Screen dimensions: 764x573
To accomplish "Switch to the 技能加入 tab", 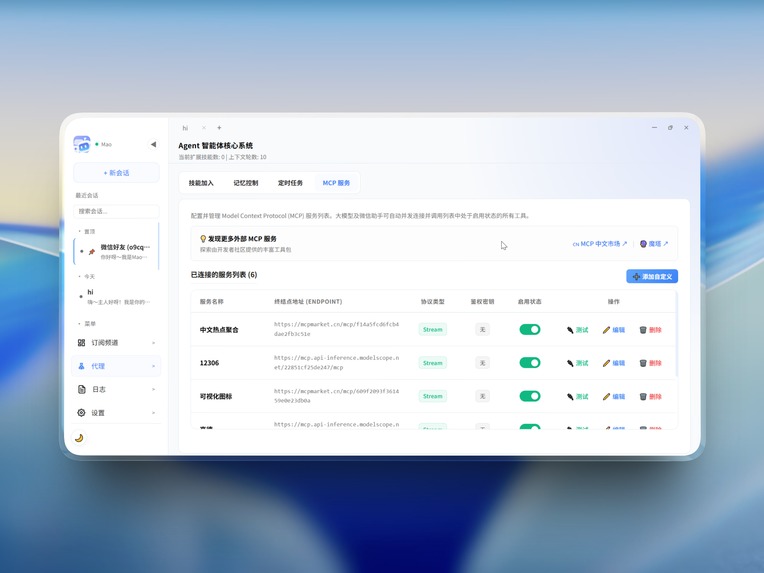I will (201, 183).
